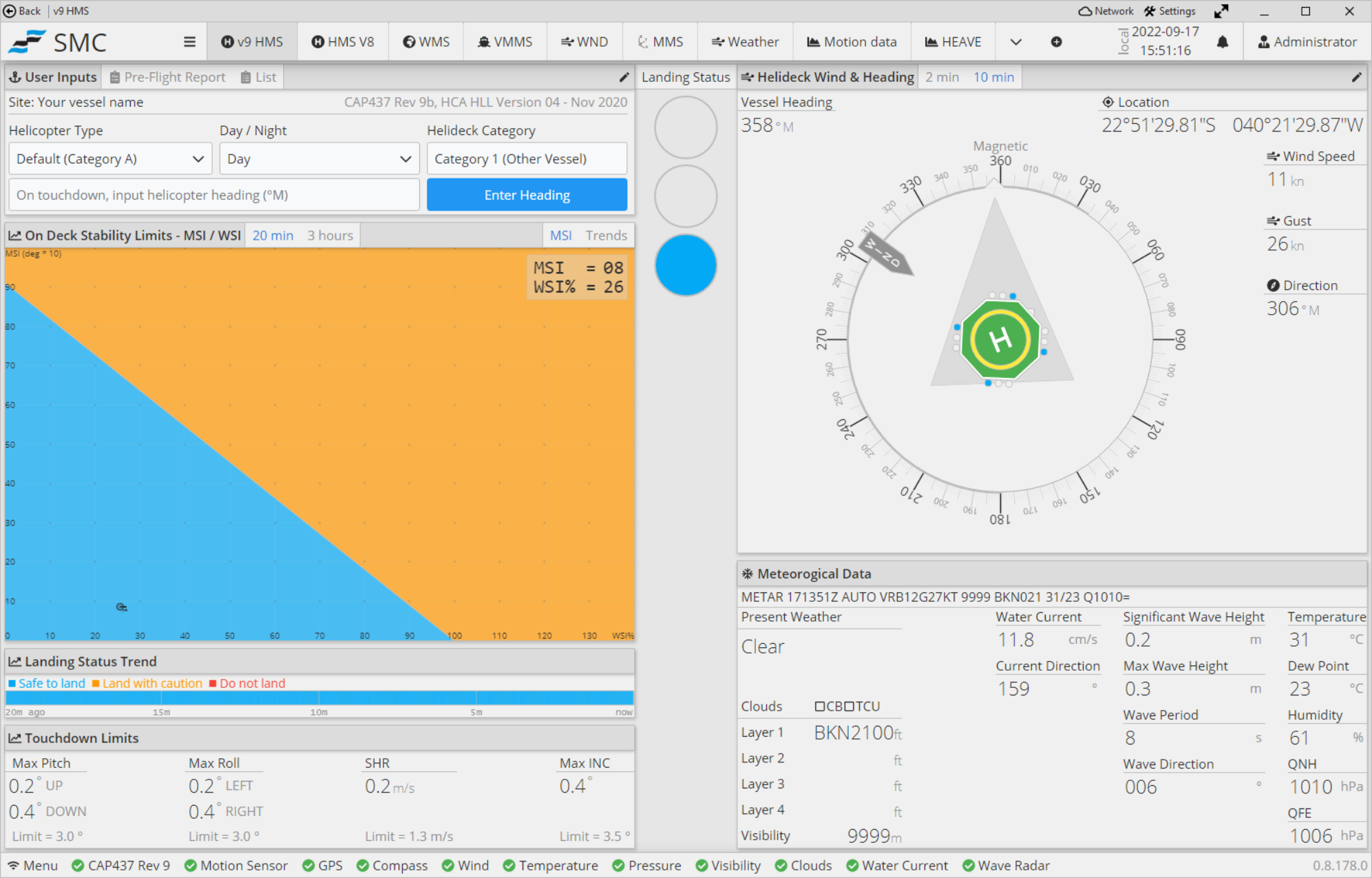Open the WND tab

click(x=584, y=42)
